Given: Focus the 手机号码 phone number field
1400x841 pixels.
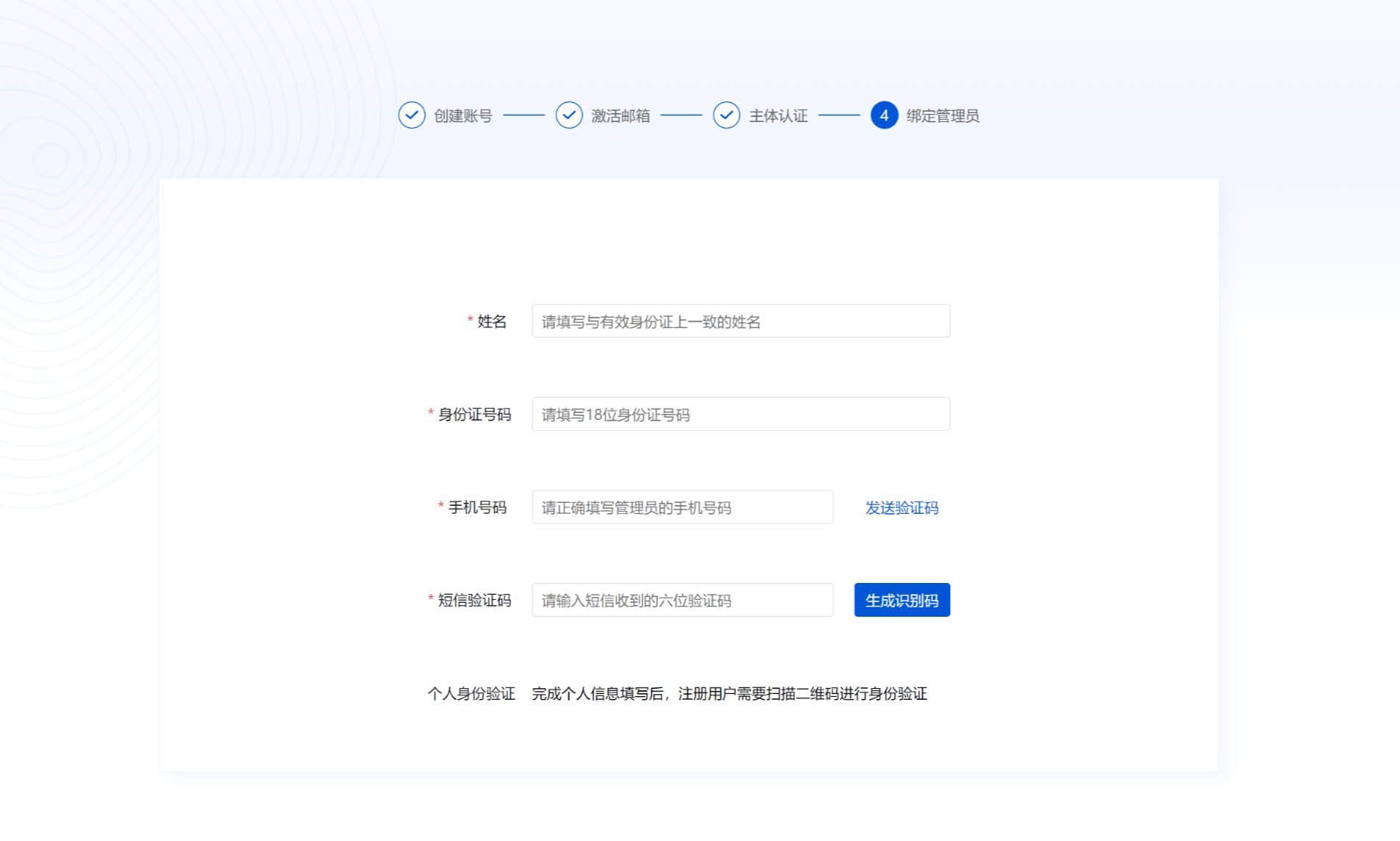Looking at the screenshot, I should click(x=682, y=507).
